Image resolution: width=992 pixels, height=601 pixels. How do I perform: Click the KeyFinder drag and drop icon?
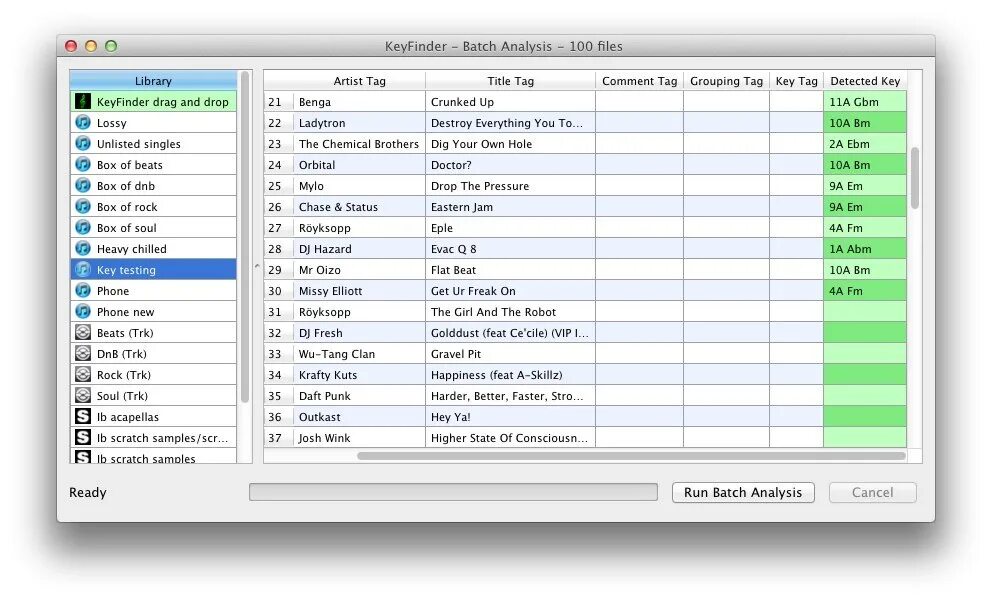(83, 101)
